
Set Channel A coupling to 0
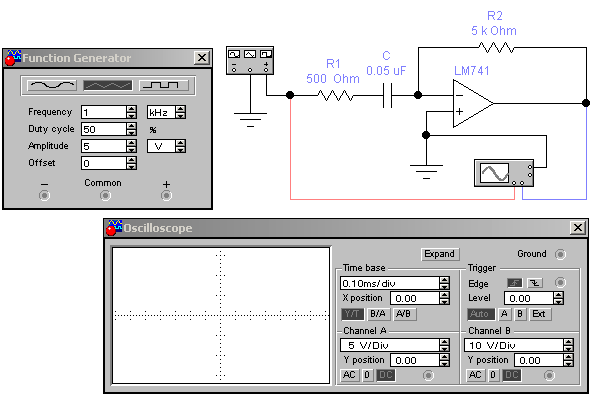[367, 375]
